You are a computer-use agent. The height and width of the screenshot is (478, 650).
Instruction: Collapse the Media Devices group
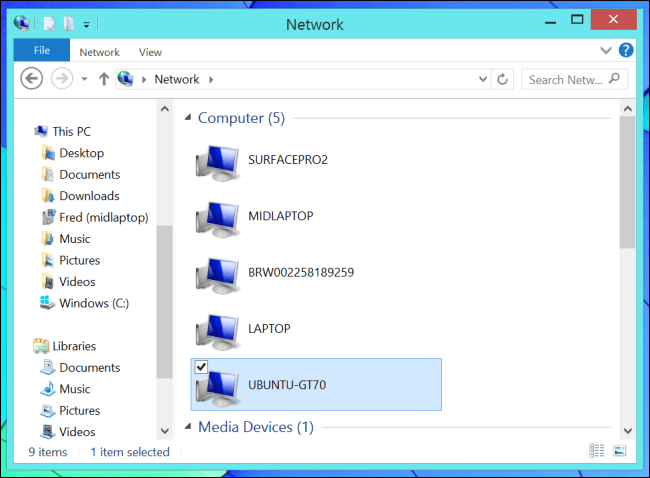click(188, 428)
